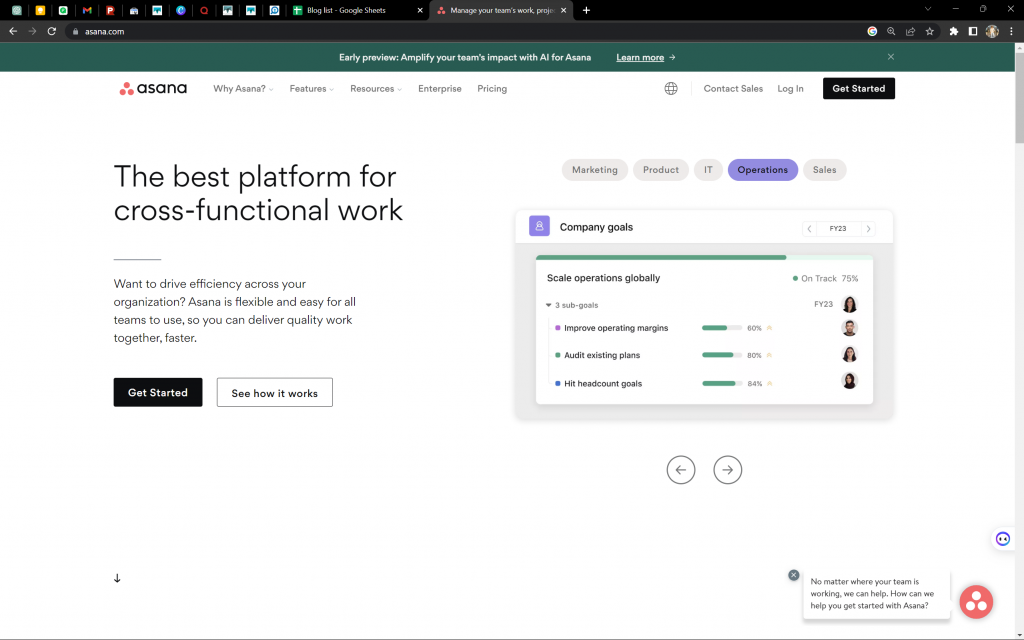Screen dimensions: 1024x640
Task: Dismiss the AI preview banner
Action: (x=891, y=57)
